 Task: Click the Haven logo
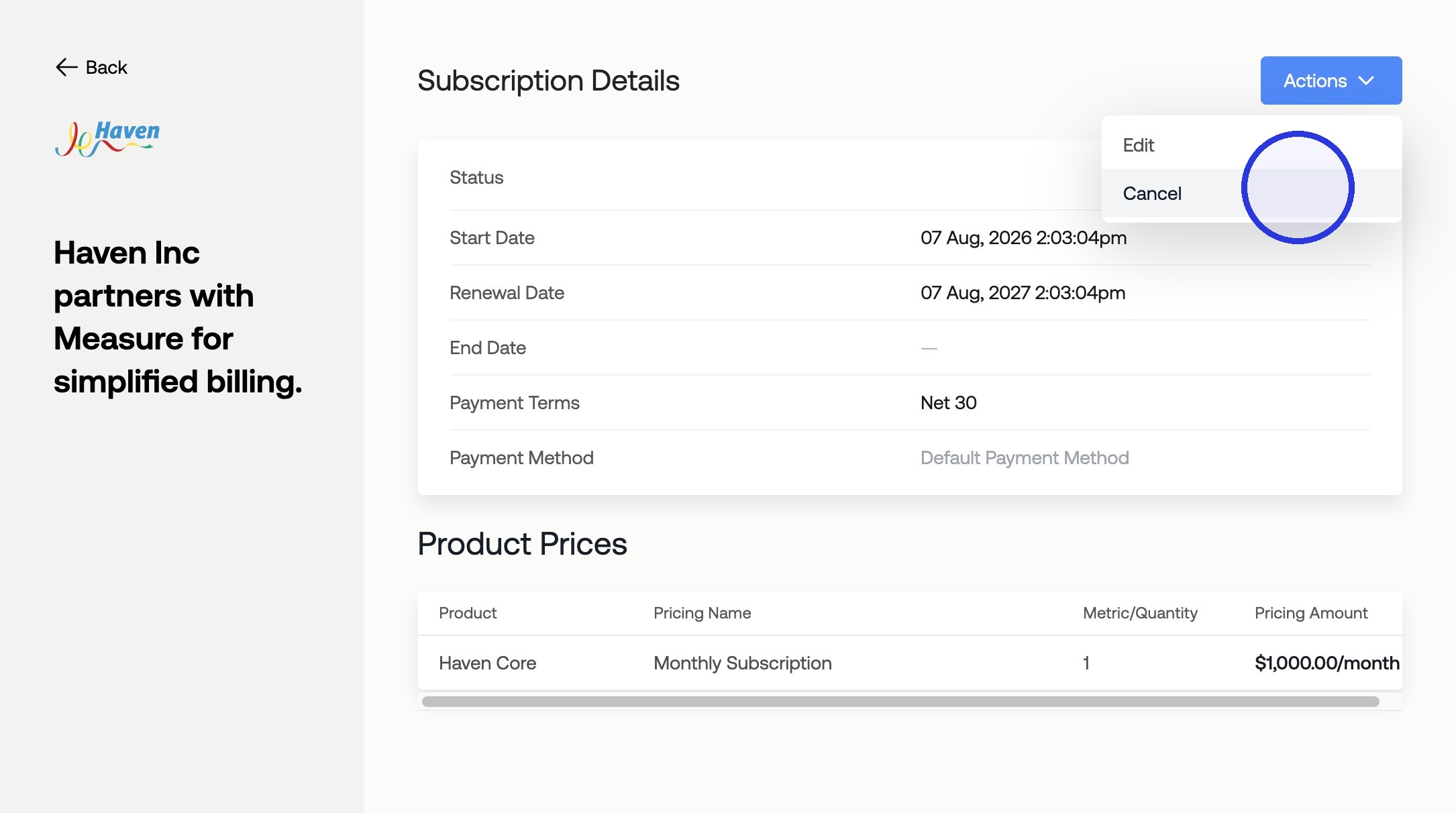tap(107, 139)
